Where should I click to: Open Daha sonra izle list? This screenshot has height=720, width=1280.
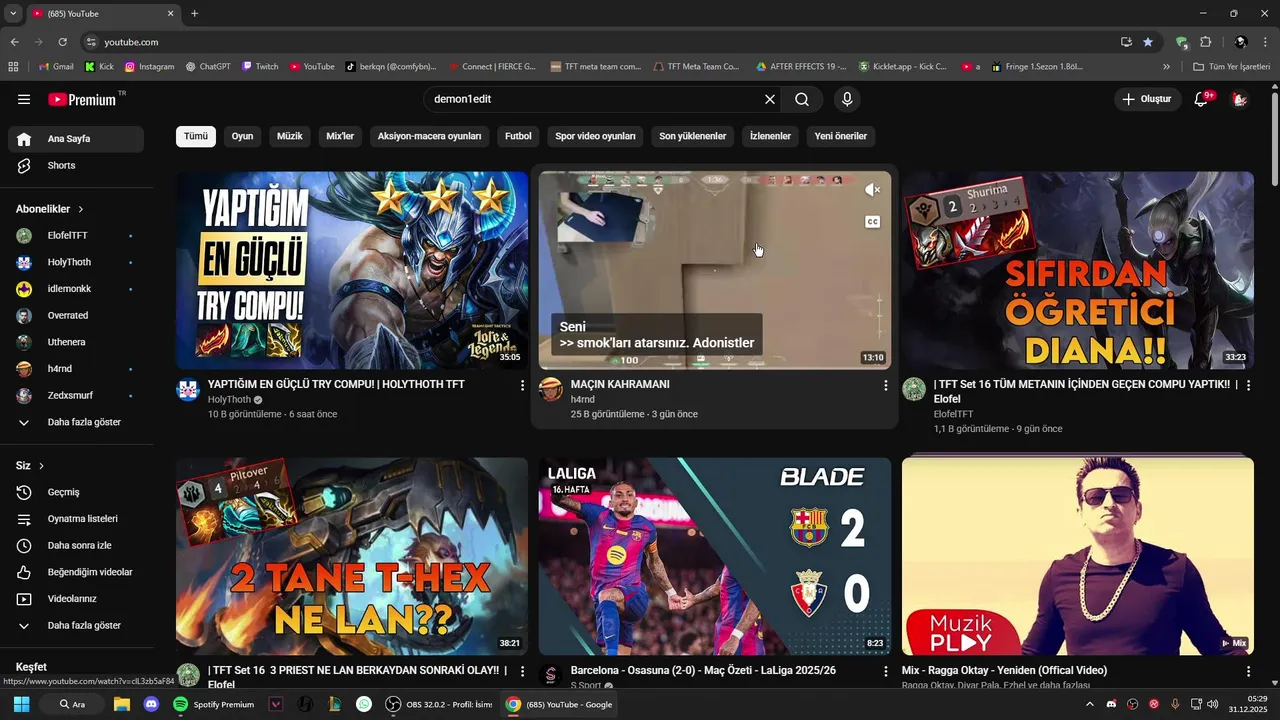(76, 546)
